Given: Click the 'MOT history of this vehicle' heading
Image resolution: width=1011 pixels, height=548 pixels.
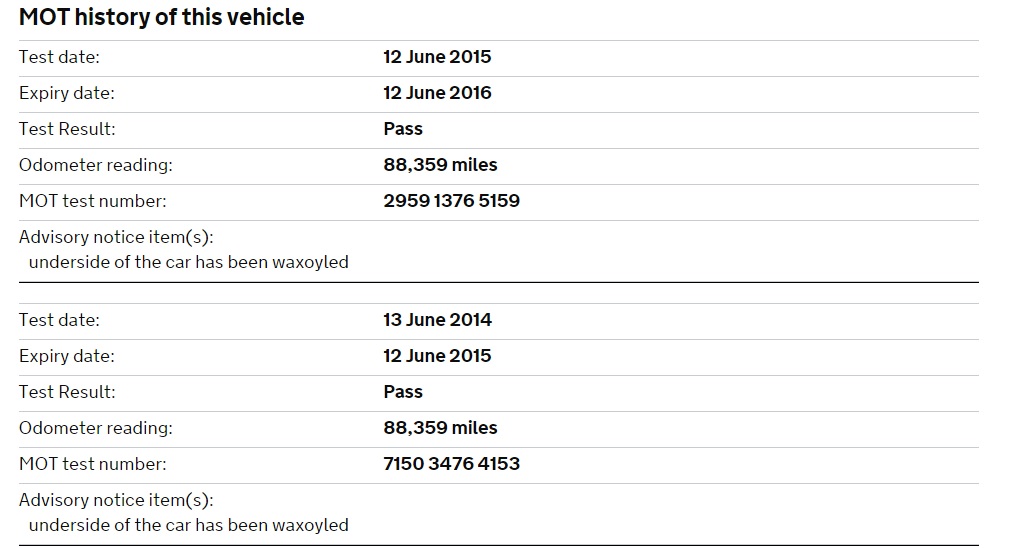Looking at the screenshot, I should [x=161, y=17].
